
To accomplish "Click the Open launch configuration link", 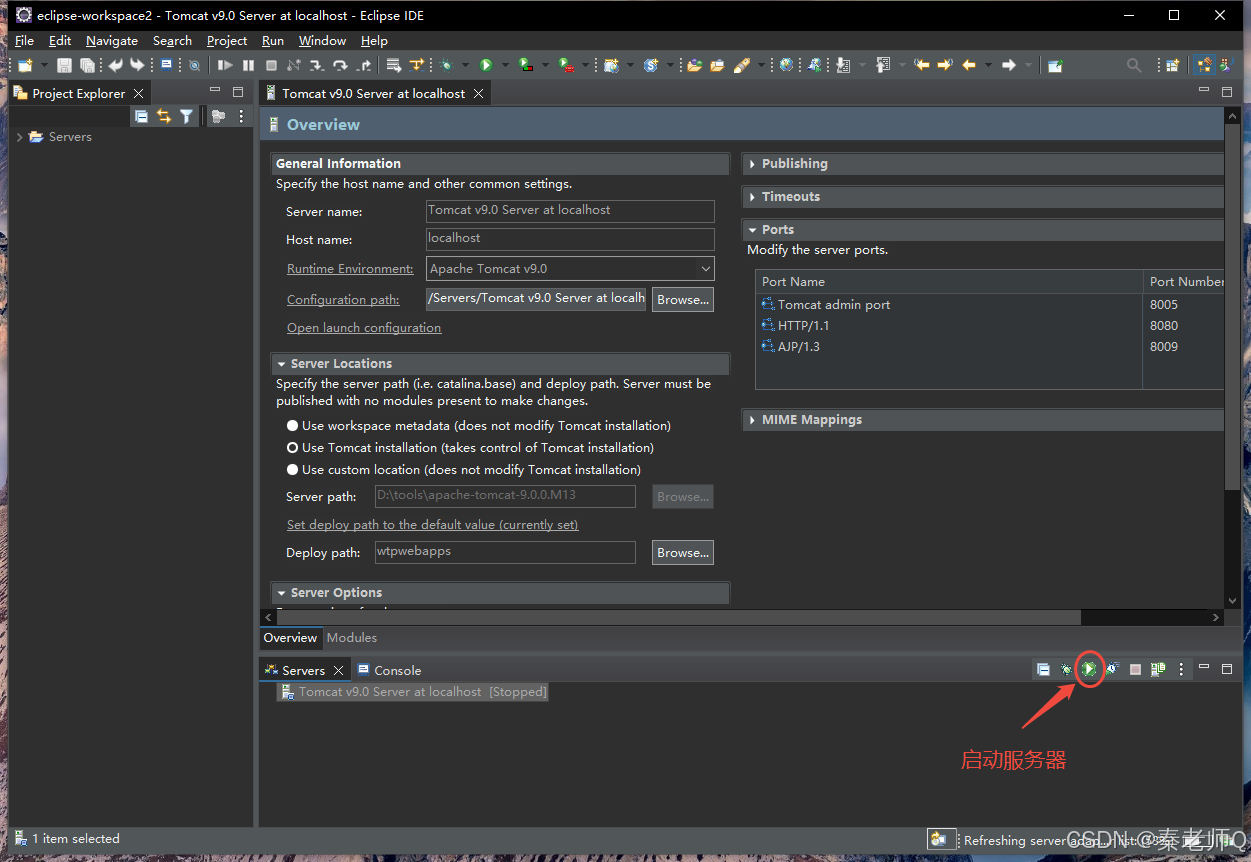I will [x=364, y=328].
